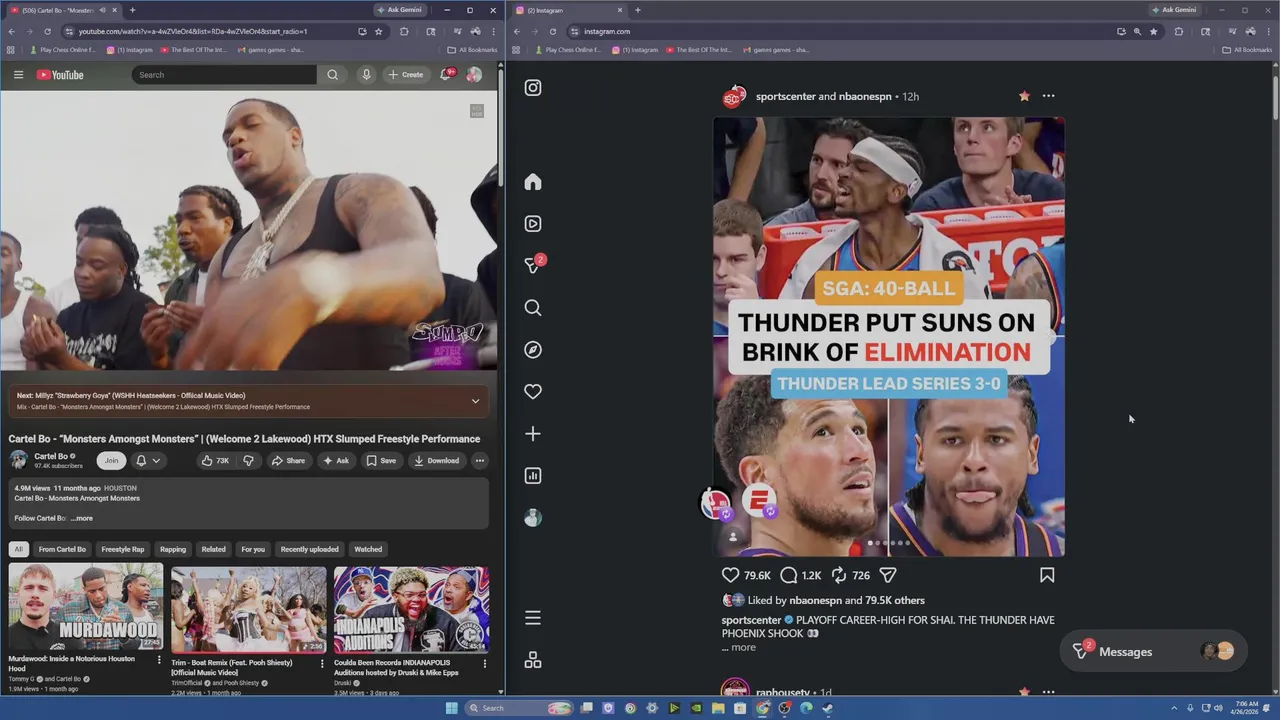The image size is (1280, 720).
Task: Open options for Murdawood video
Action: [159, 660]
